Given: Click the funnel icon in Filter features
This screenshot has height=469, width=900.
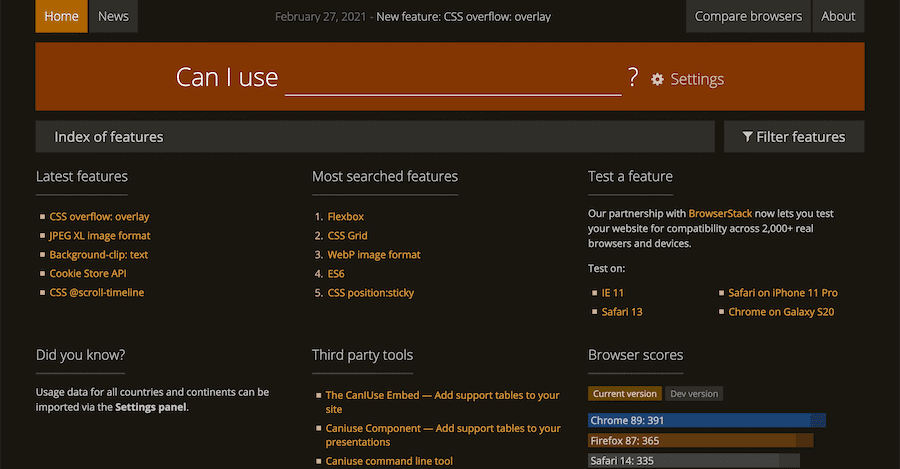Looking at the screenshot, I should [x=748, y=137].
